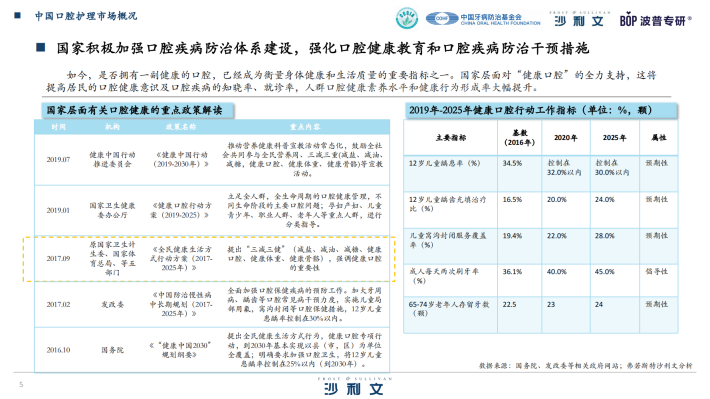The width and height of the screenshot is (710, 399).
Task: Click the 2025年 column header
Action: tap(614, 138)
